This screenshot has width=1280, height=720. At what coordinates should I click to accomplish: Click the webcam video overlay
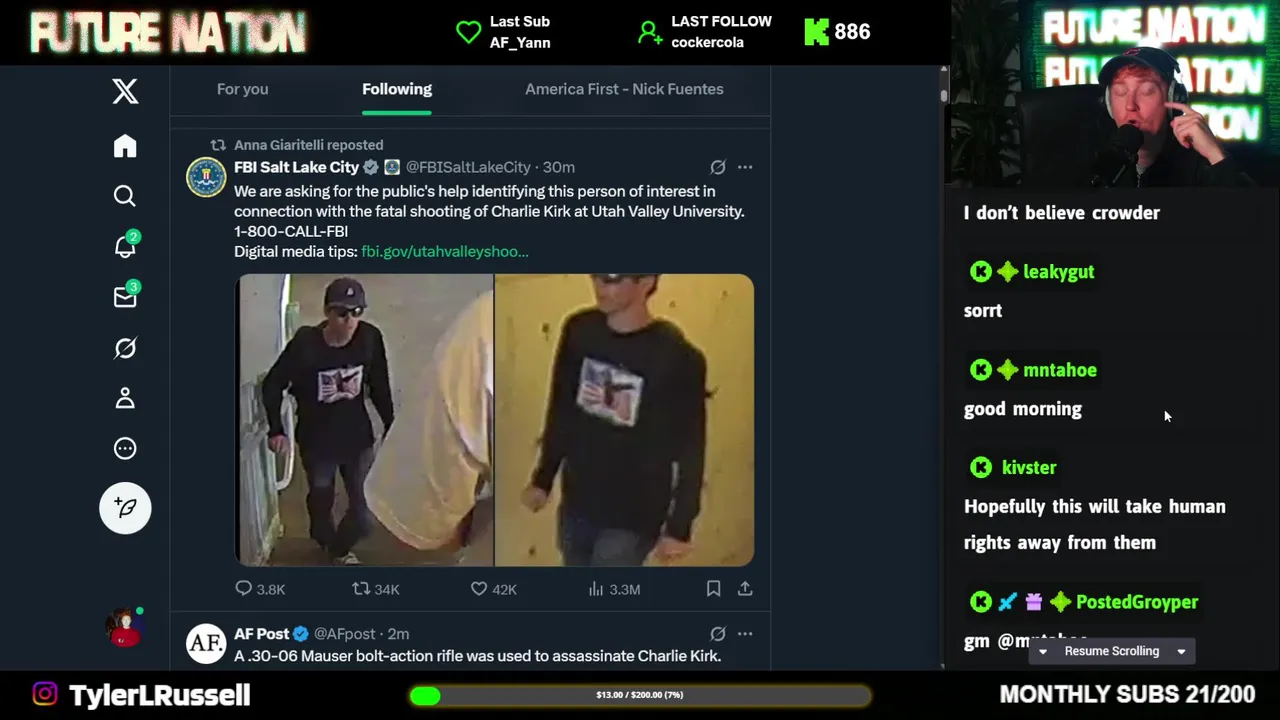coord(1115,95)
